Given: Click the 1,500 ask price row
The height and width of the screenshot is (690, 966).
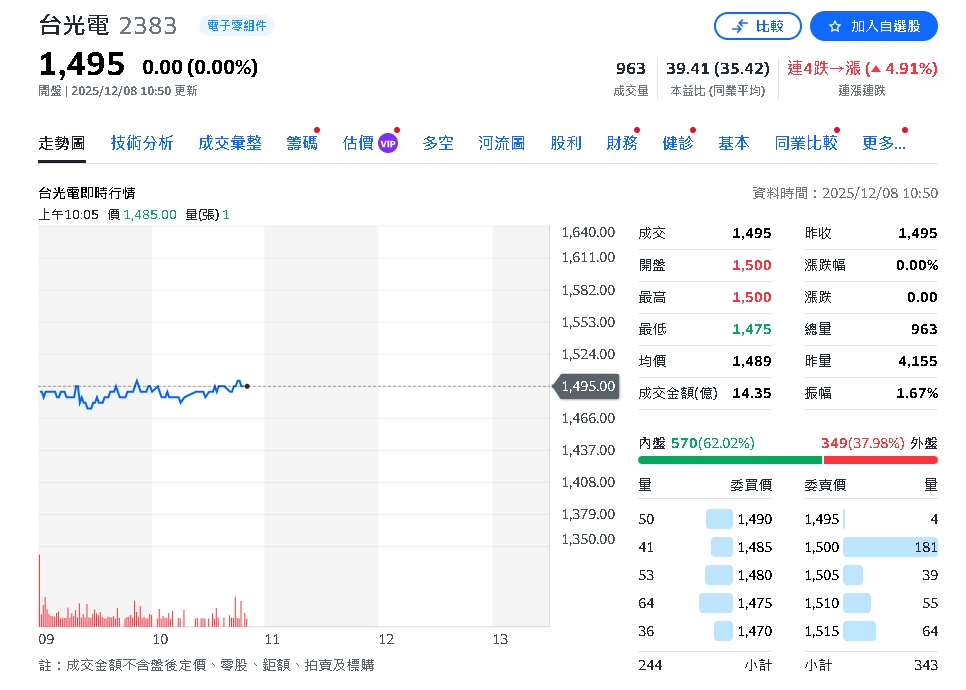Looking at the screenshot, I should pyautogui.click(x=871, y=547).
